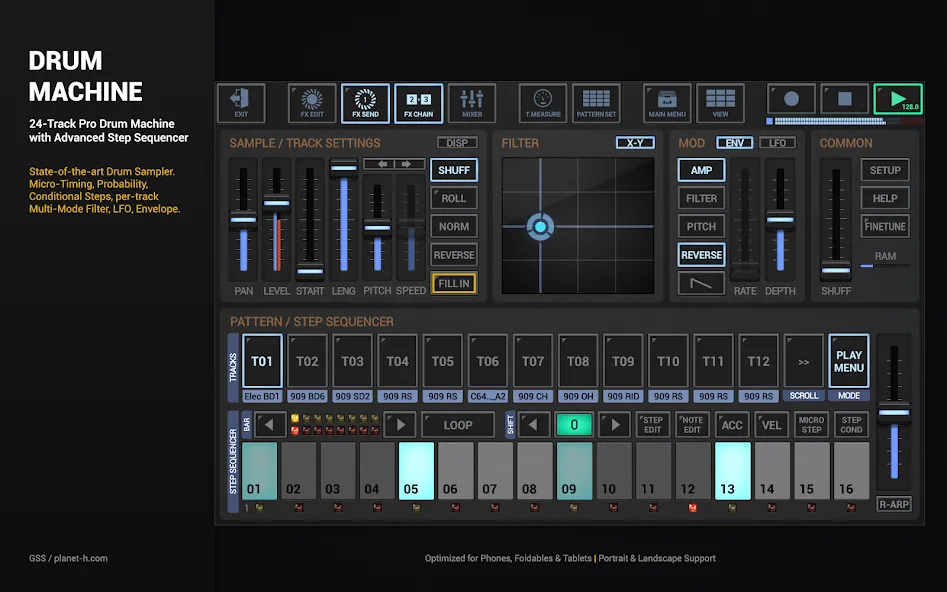The width and height of the screenshot is (947, 592).
Task: Open the SETUP dialog
Action: (x=885, y=170)
